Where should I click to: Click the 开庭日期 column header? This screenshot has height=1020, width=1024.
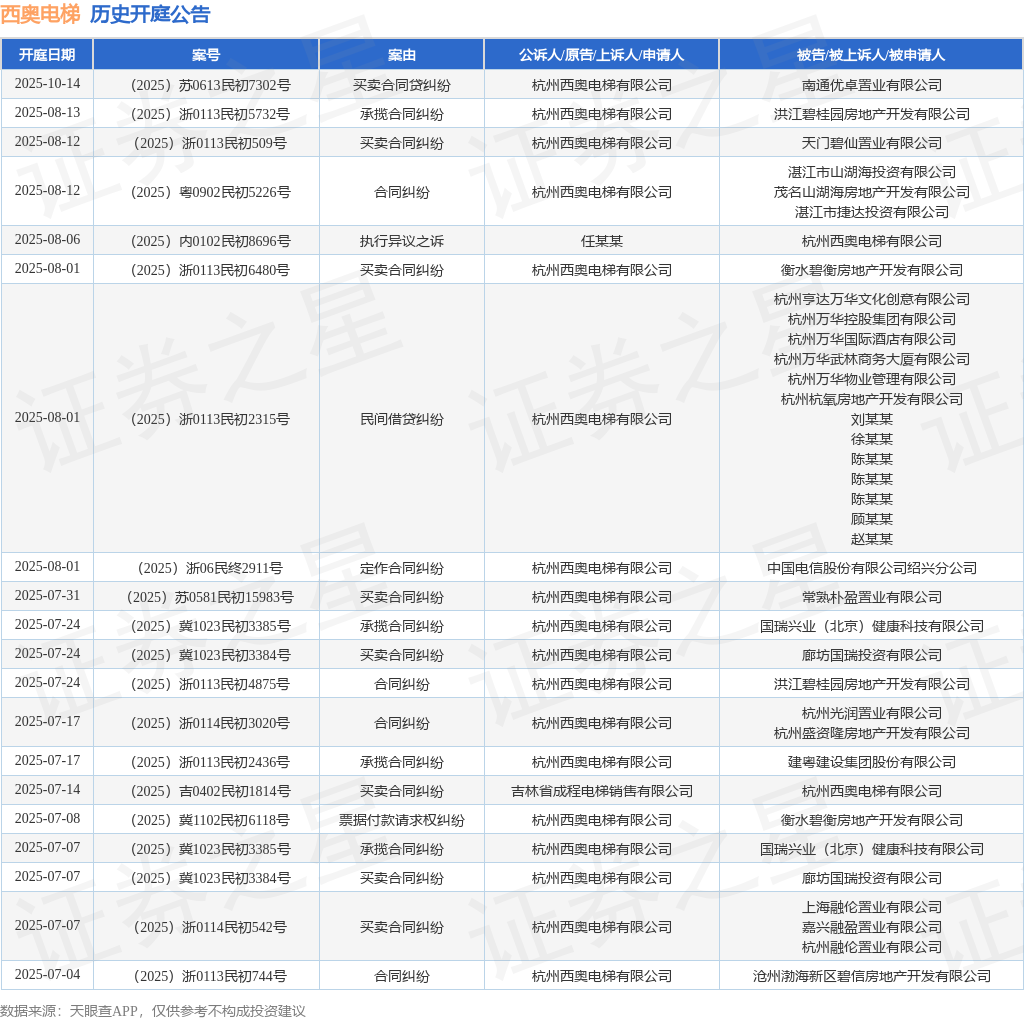coord(47,55)
